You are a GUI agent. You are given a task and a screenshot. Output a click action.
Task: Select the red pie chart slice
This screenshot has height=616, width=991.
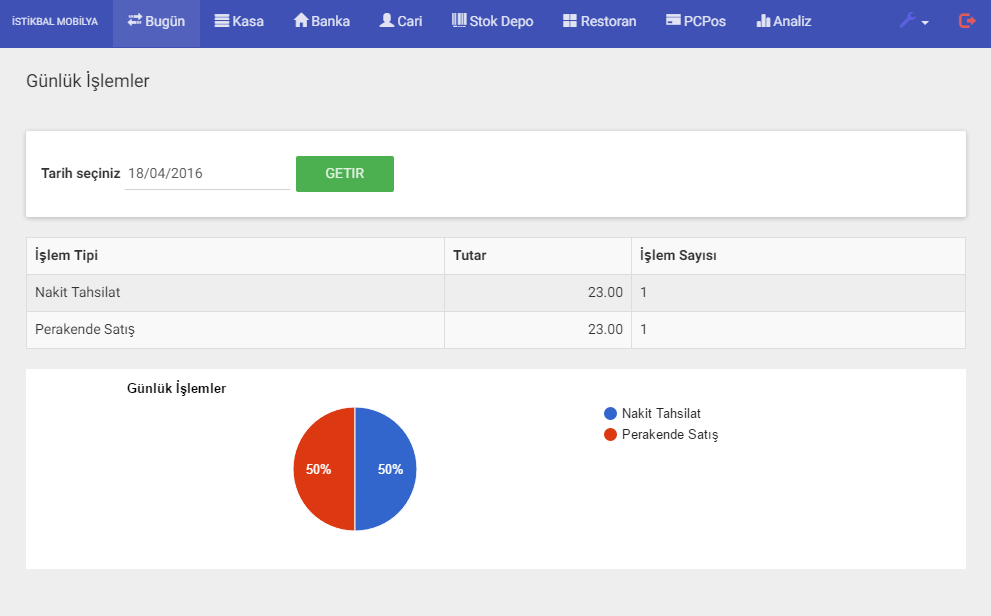[322, 469]
